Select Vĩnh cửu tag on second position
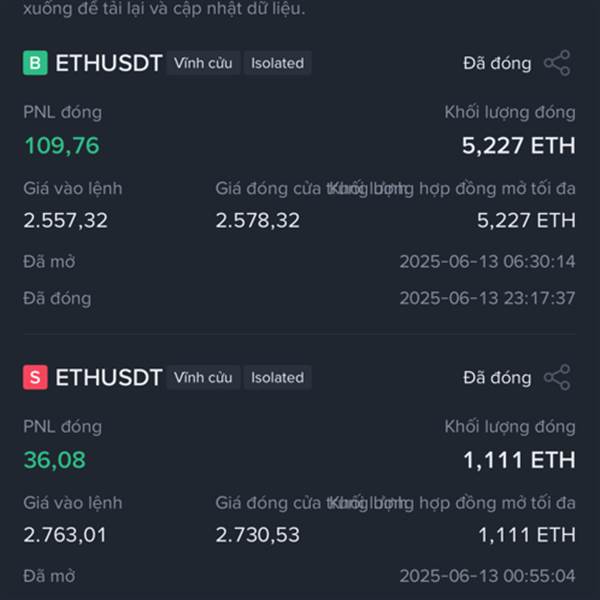The image size is (600, 600). point(203,377)
